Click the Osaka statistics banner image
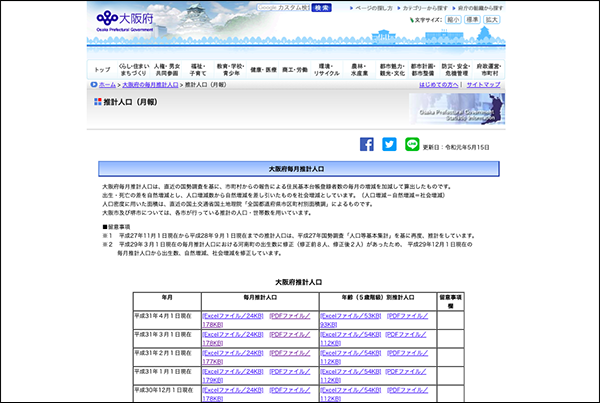This screenshot has height=403, width=600. coord(466,110)
